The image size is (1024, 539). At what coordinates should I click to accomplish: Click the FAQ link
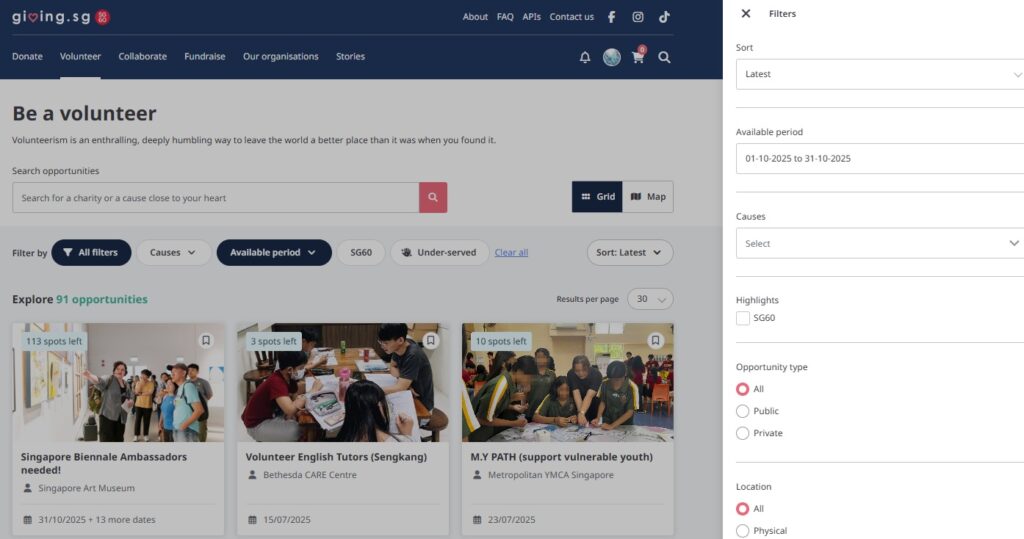point(505,17)
